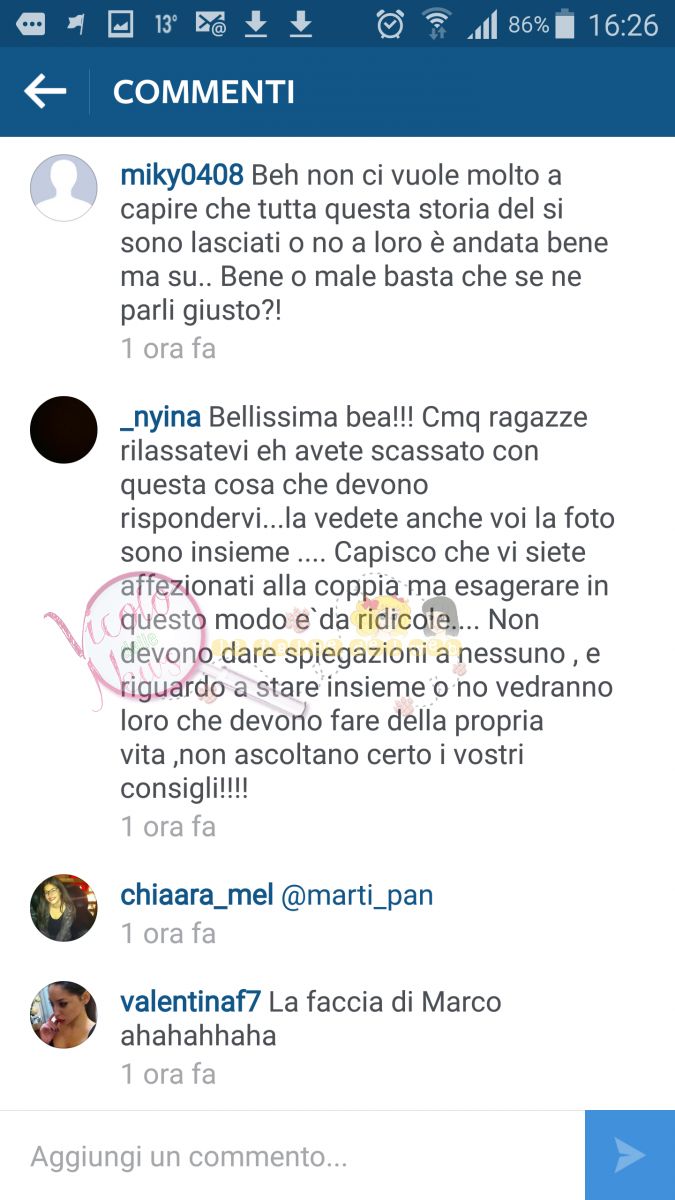The width and height of the screenshot is (675, 1200).
Task: Tap the first download notification icon
Action: (x=256, y=24)
